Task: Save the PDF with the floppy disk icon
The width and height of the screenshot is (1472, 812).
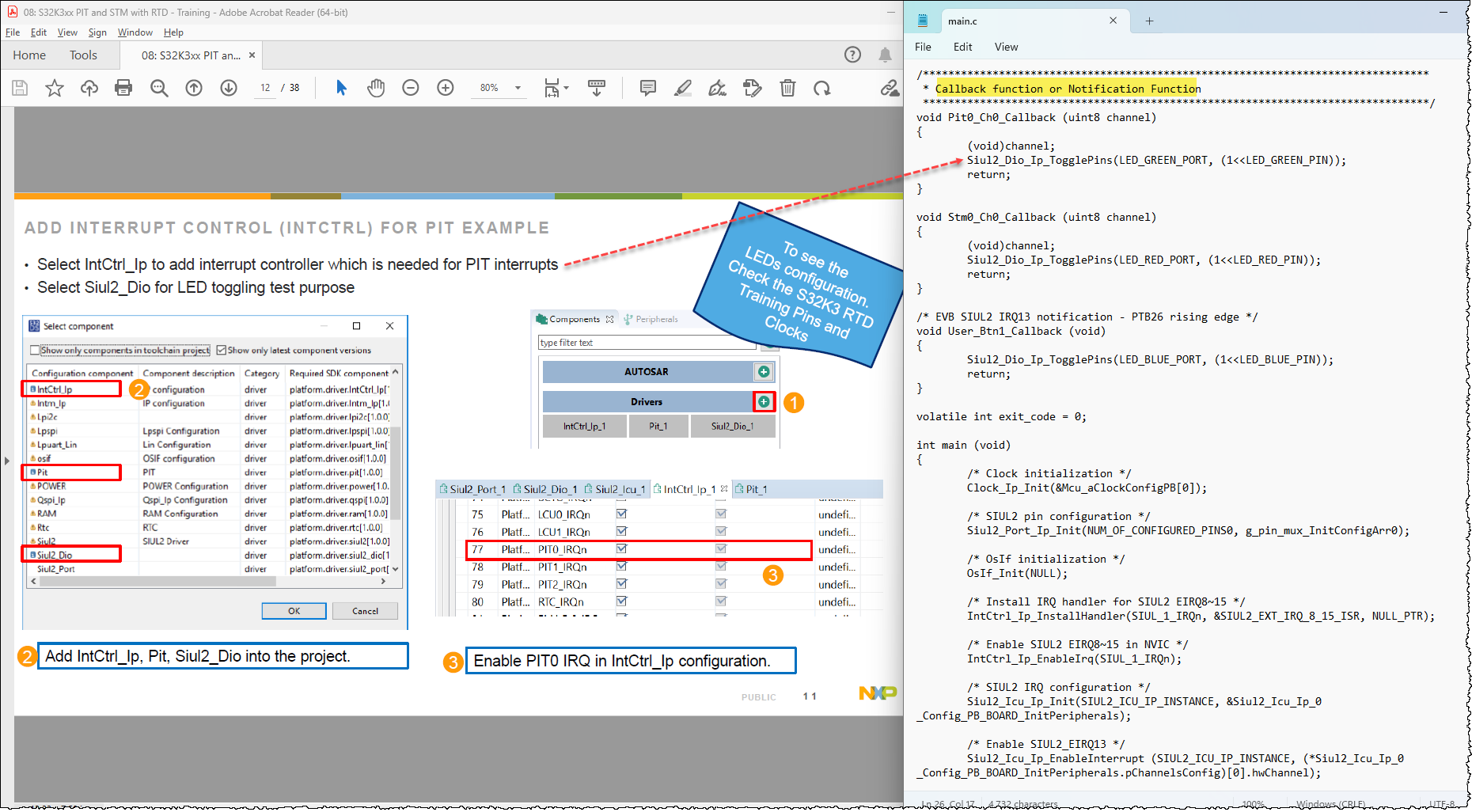Action: coord(20,88)
